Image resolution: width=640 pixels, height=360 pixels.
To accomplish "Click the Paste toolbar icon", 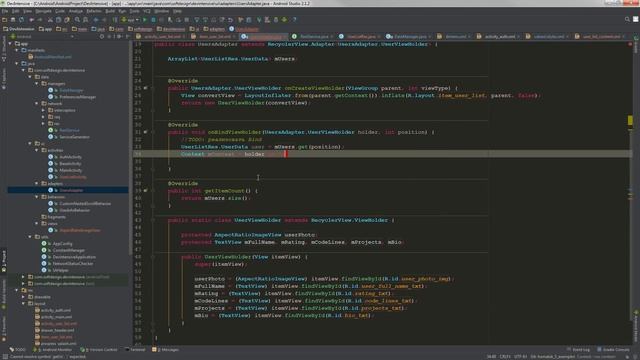I will 67,20.
